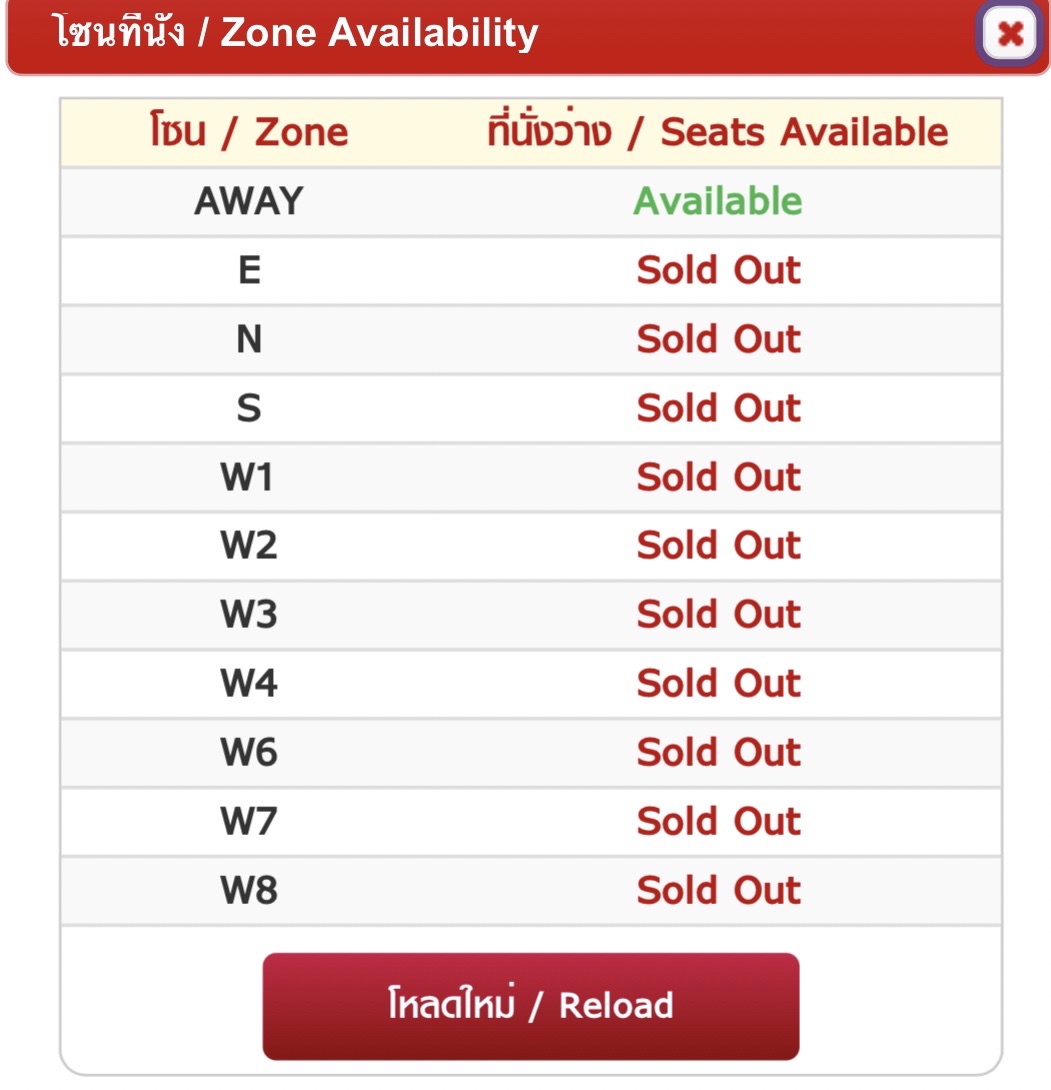Click Sold Out status for zone E
Viewport: 1051px width, 1090px height.
point(719,270)
